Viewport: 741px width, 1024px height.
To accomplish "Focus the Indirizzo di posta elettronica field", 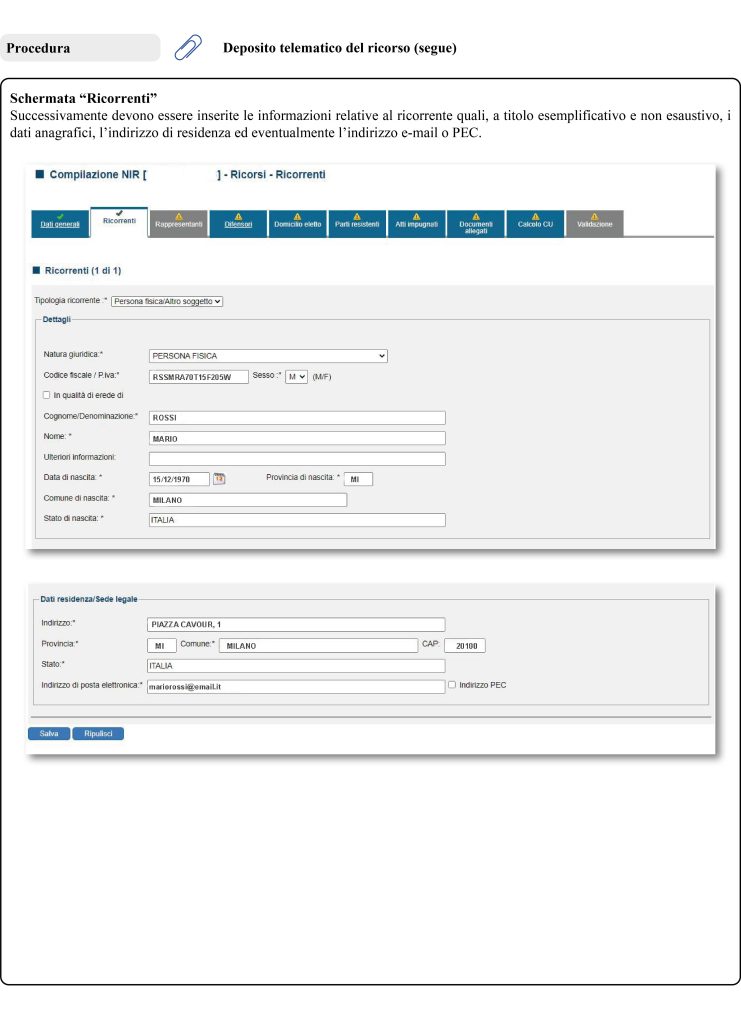I will coord(295,687).
